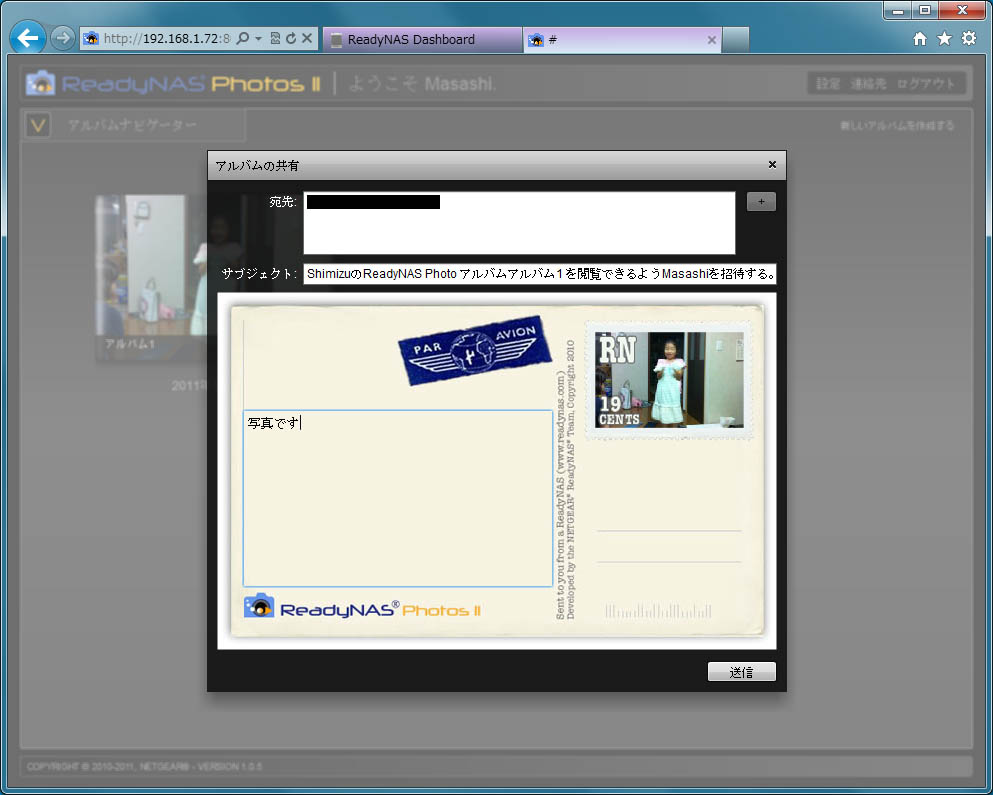993x795 pixels.
Task: Expand the アルバムナビゲーター chevron
Action: click(38, 126)
